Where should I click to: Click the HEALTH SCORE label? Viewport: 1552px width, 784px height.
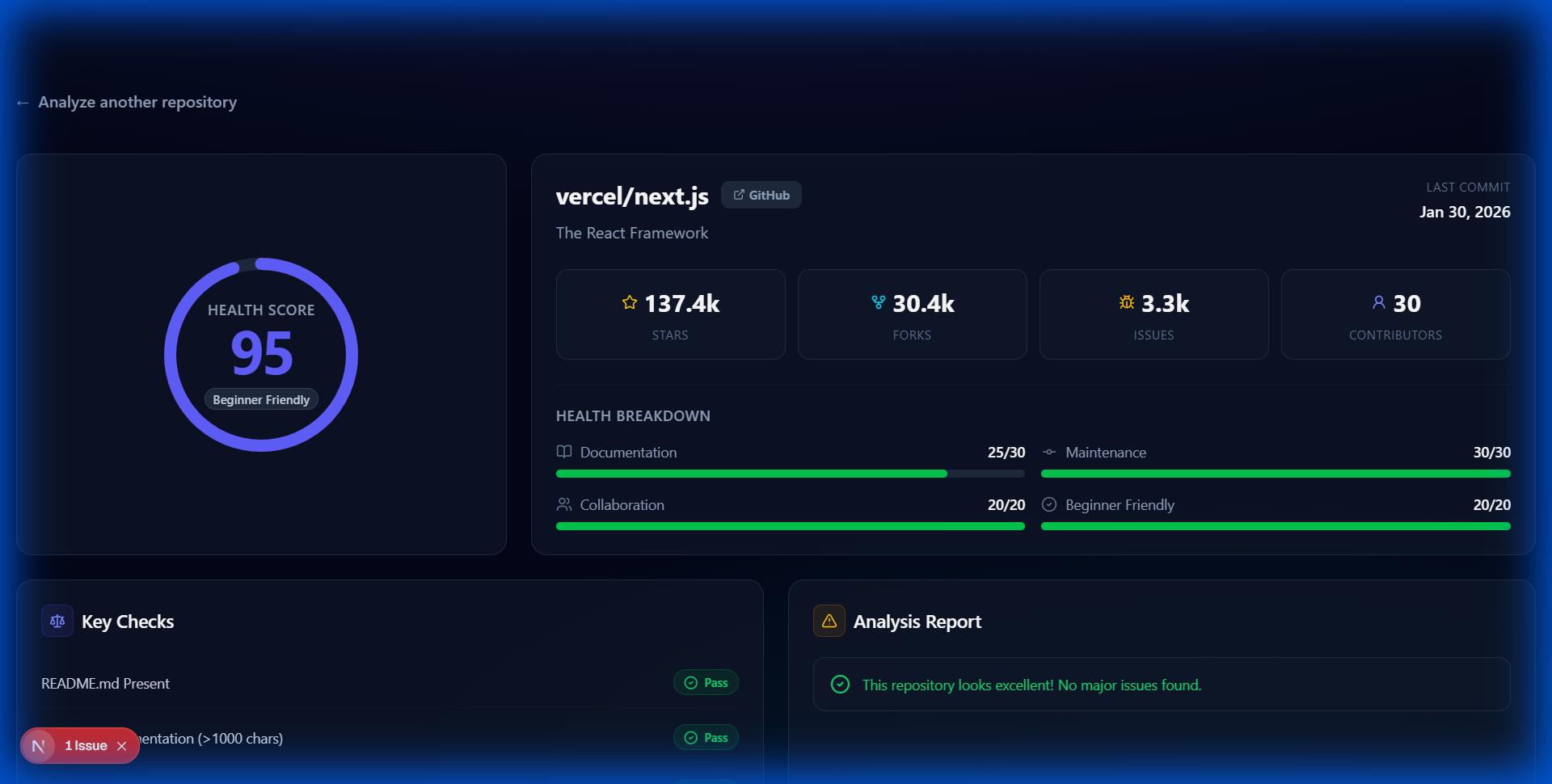coord(261,310)
